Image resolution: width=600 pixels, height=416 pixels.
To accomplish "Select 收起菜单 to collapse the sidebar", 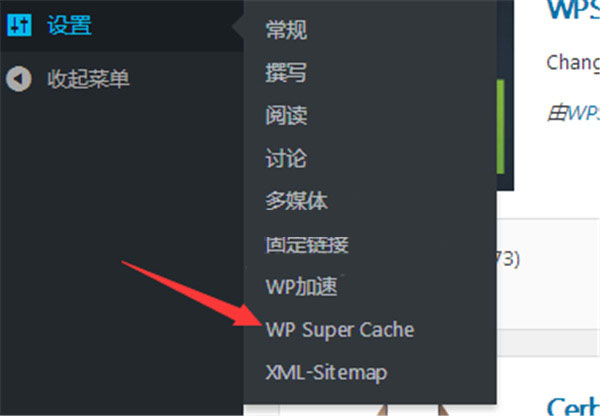I will pos(88,79).
